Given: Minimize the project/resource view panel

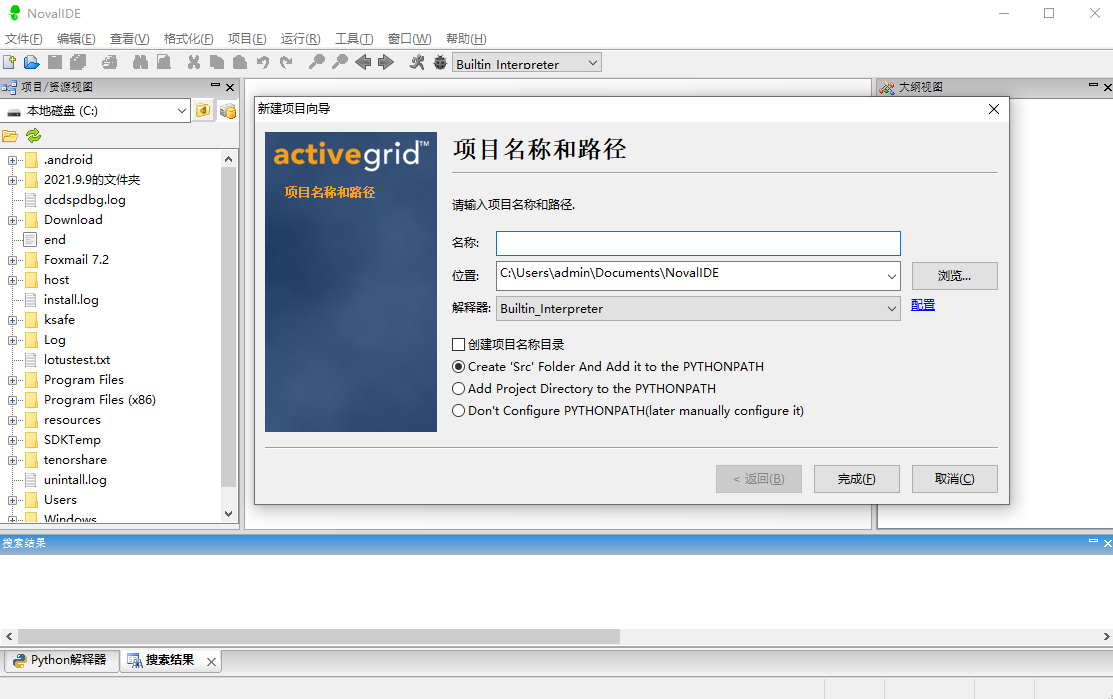Looking at the screenshot, I should (x=215, y=85).
